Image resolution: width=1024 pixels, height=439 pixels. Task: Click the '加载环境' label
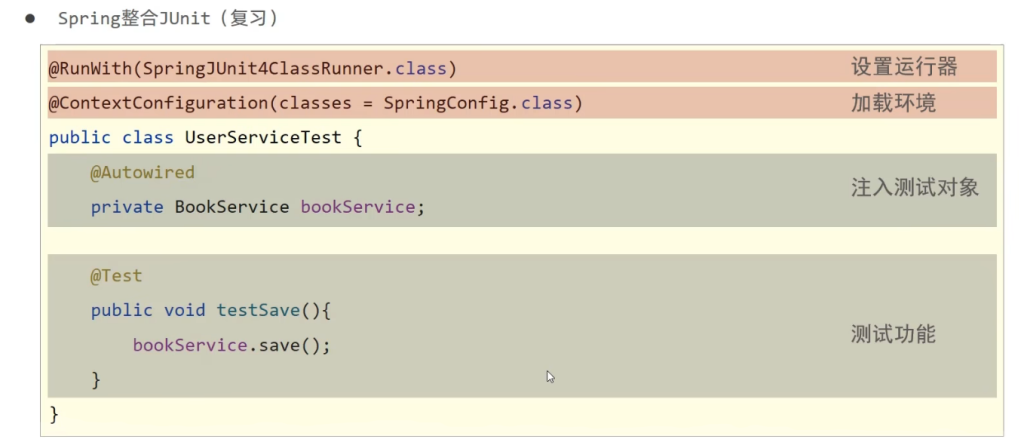[892, 103]
